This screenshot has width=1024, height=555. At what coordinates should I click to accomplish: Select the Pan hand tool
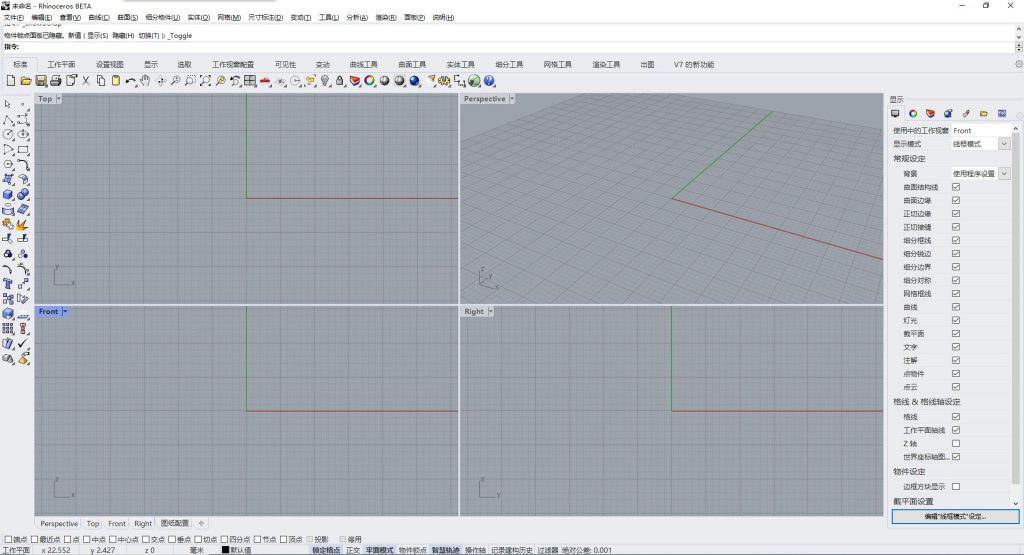pyautogui.click(x=145, y=81)
